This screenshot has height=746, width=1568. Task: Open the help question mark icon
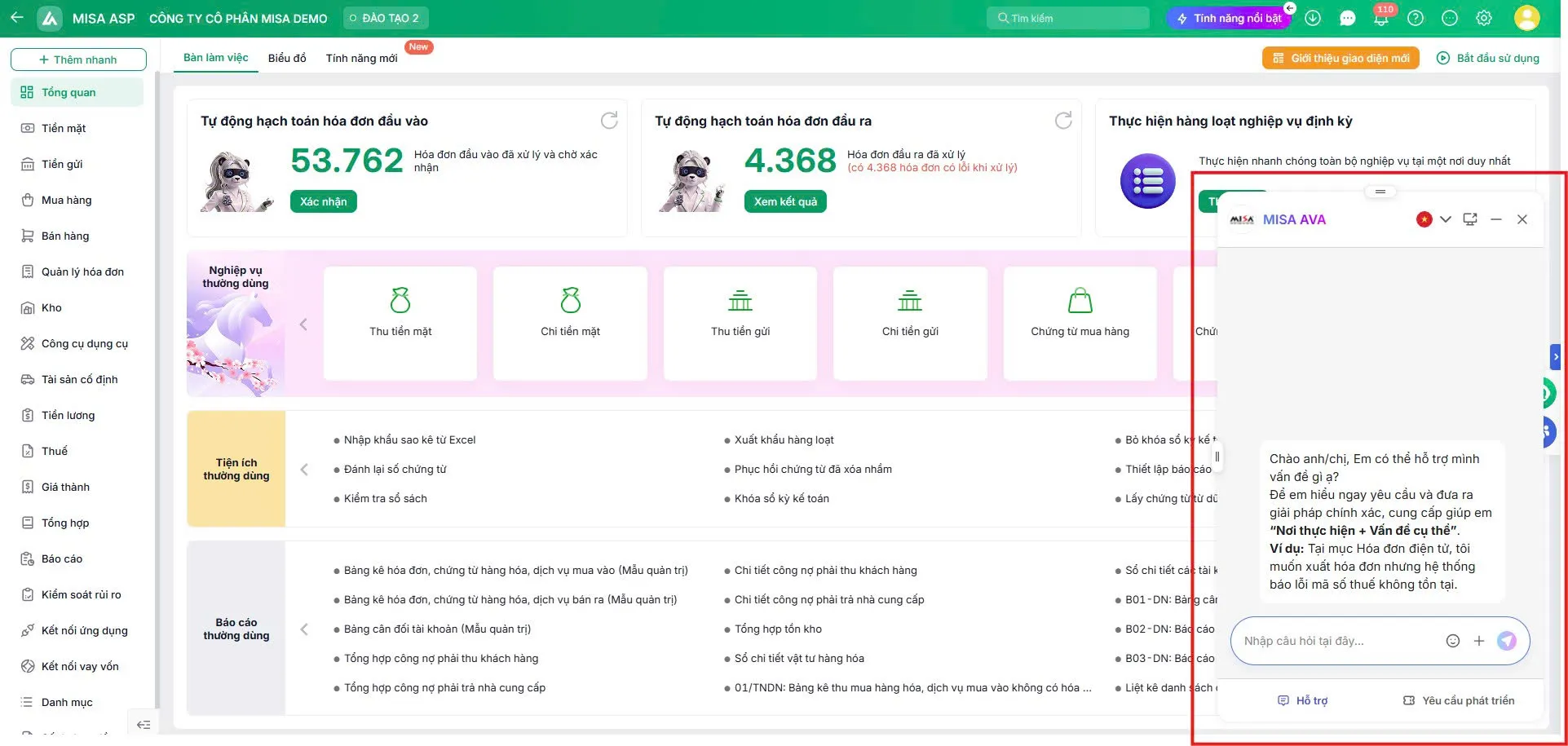coord(1416,18)
